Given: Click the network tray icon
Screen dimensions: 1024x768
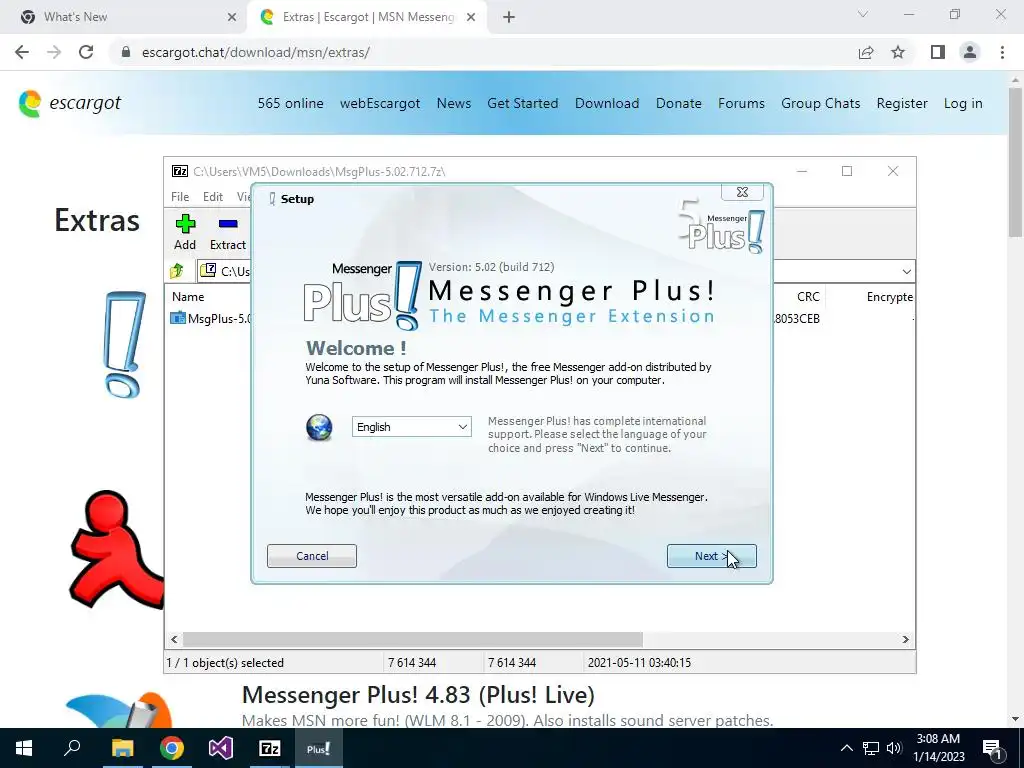Looking at the screenshot, I should (x=871, y=748).
